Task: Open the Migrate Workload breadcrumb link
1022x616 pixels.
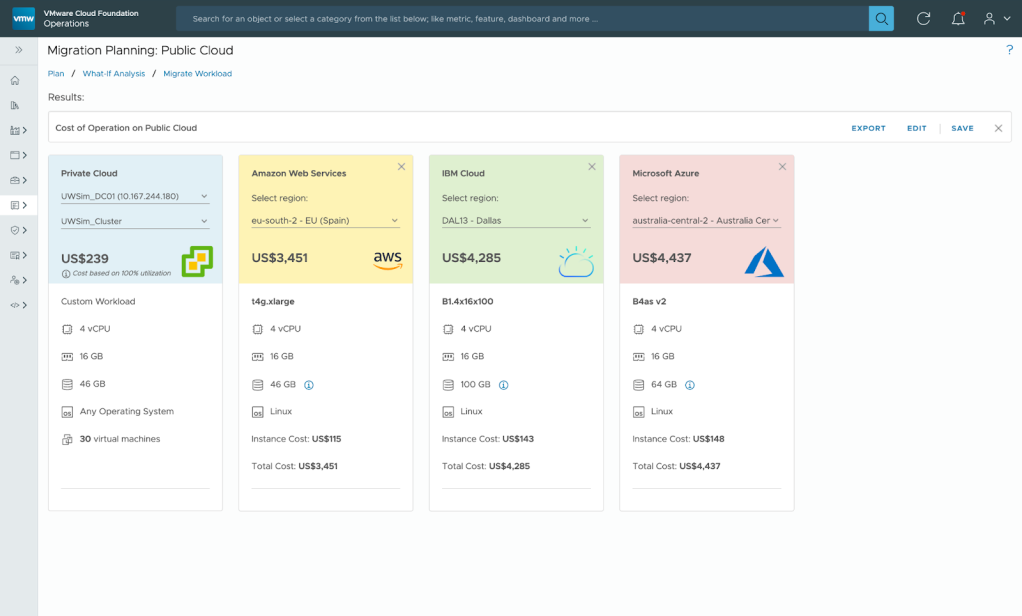Action: [197, 74]
